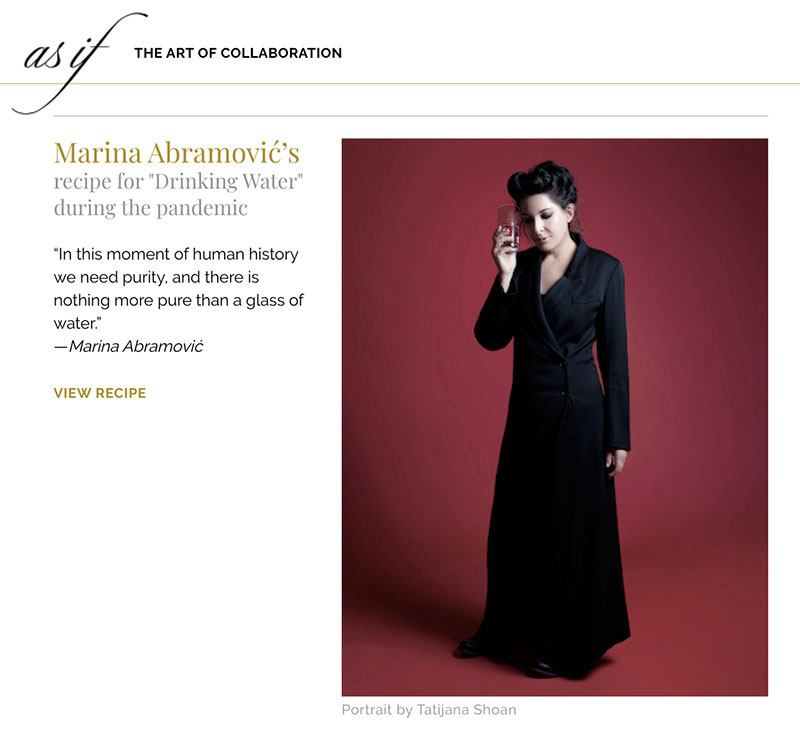
Task: Click the "during the pandemic" subtitle line
Action: [151, 208]
